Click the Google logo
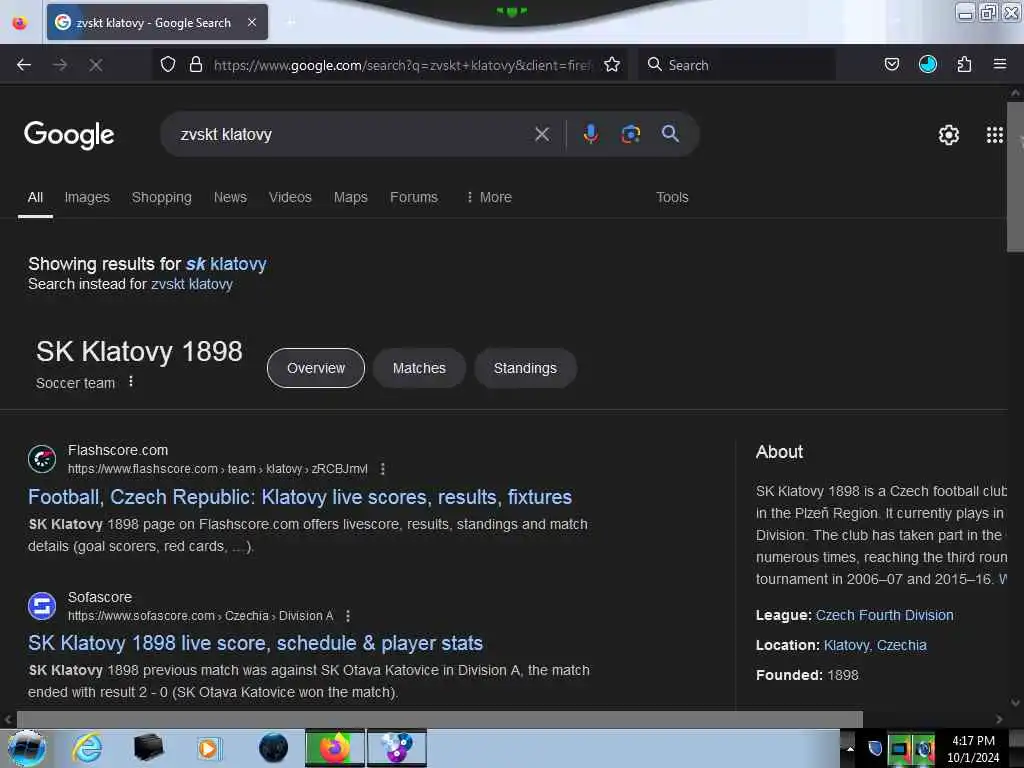Image resolution: width=1024 pixels, height=768 pixels. [69, 135]
